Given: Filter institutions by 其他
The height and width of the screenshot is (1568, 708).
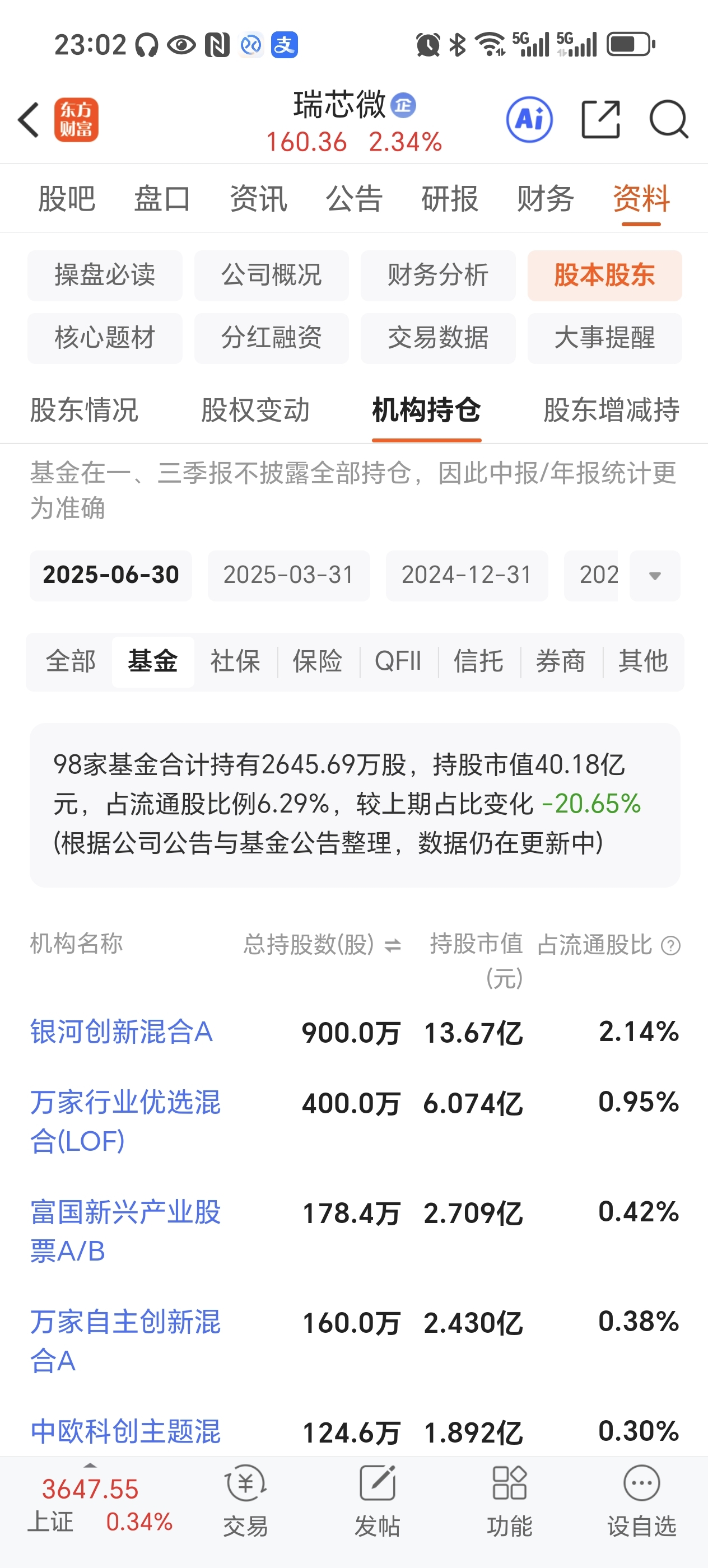Looking at the screenshot, I should (643, 661).
